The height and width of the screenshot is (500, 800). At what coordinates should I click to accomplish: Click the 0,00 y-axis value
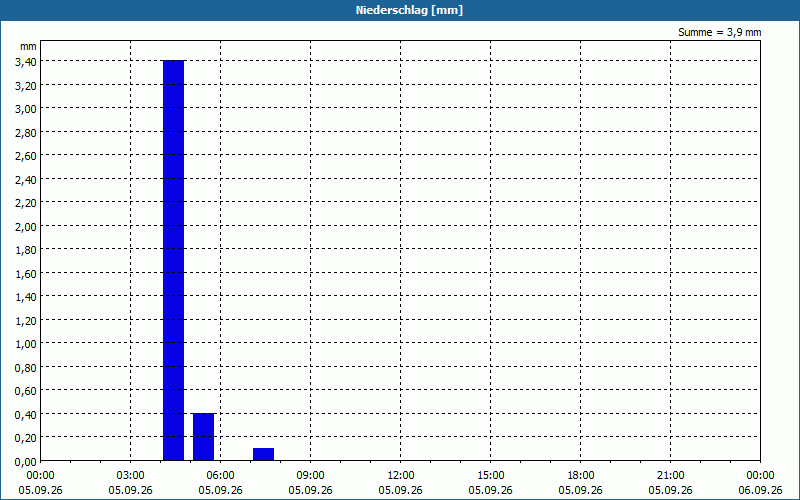click(26, 462)
